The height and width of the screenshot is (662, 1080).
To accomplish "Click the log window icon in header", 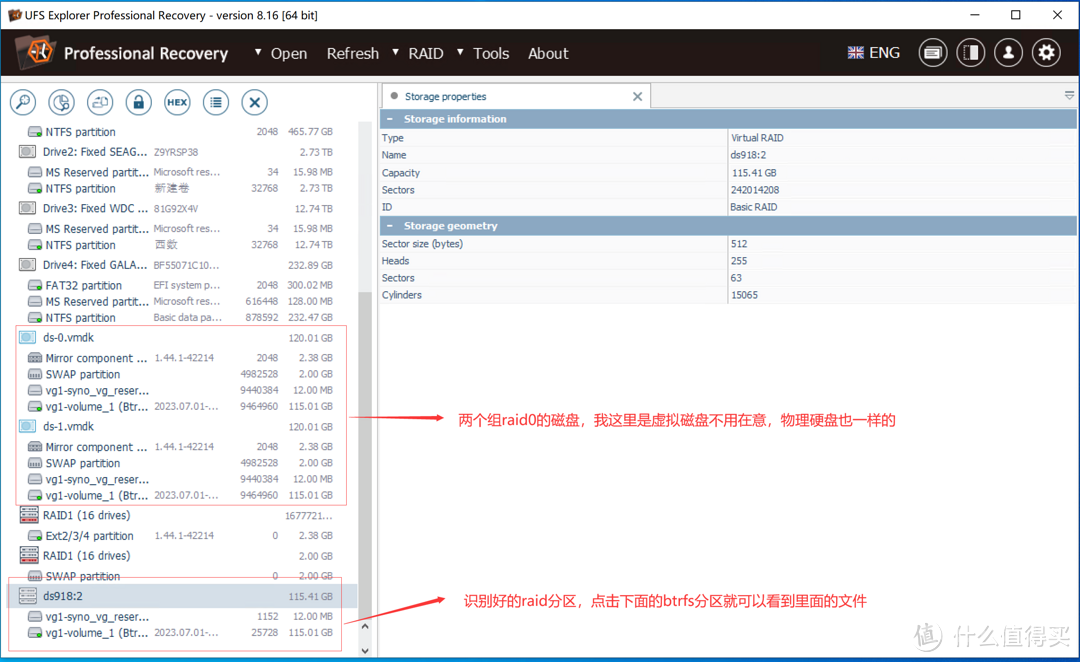I will pos(933,53).
